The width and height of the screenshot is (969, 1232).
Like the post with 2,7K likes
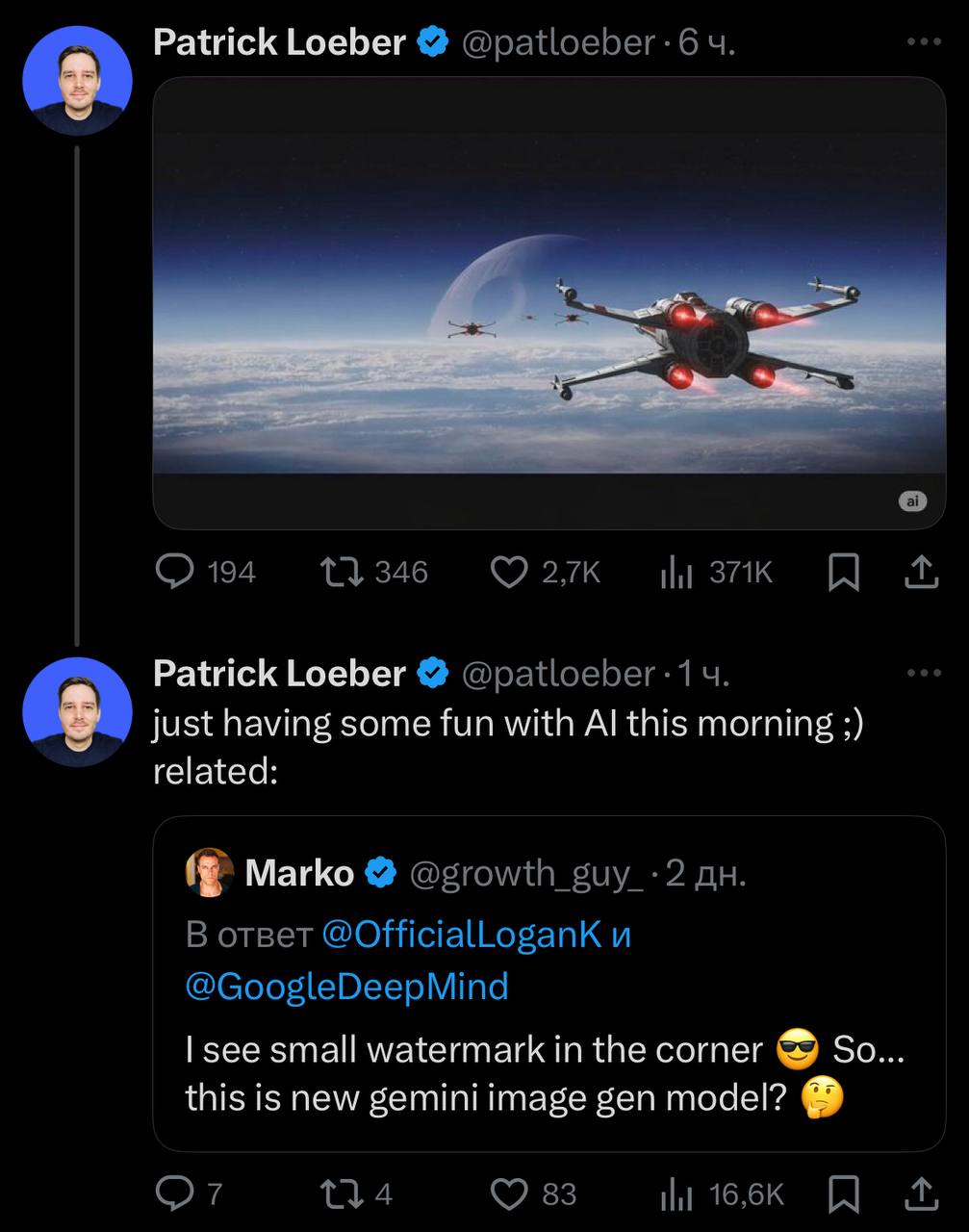[510, 572]
